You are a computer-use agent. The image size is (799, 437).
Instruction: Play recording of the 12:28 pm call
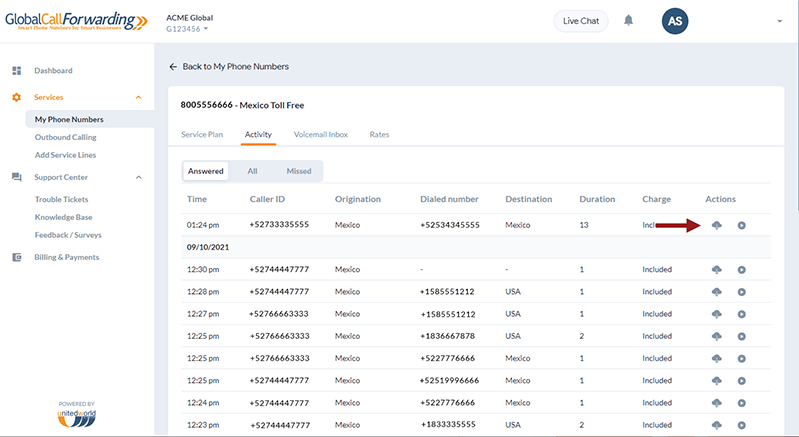pos(741,292)
